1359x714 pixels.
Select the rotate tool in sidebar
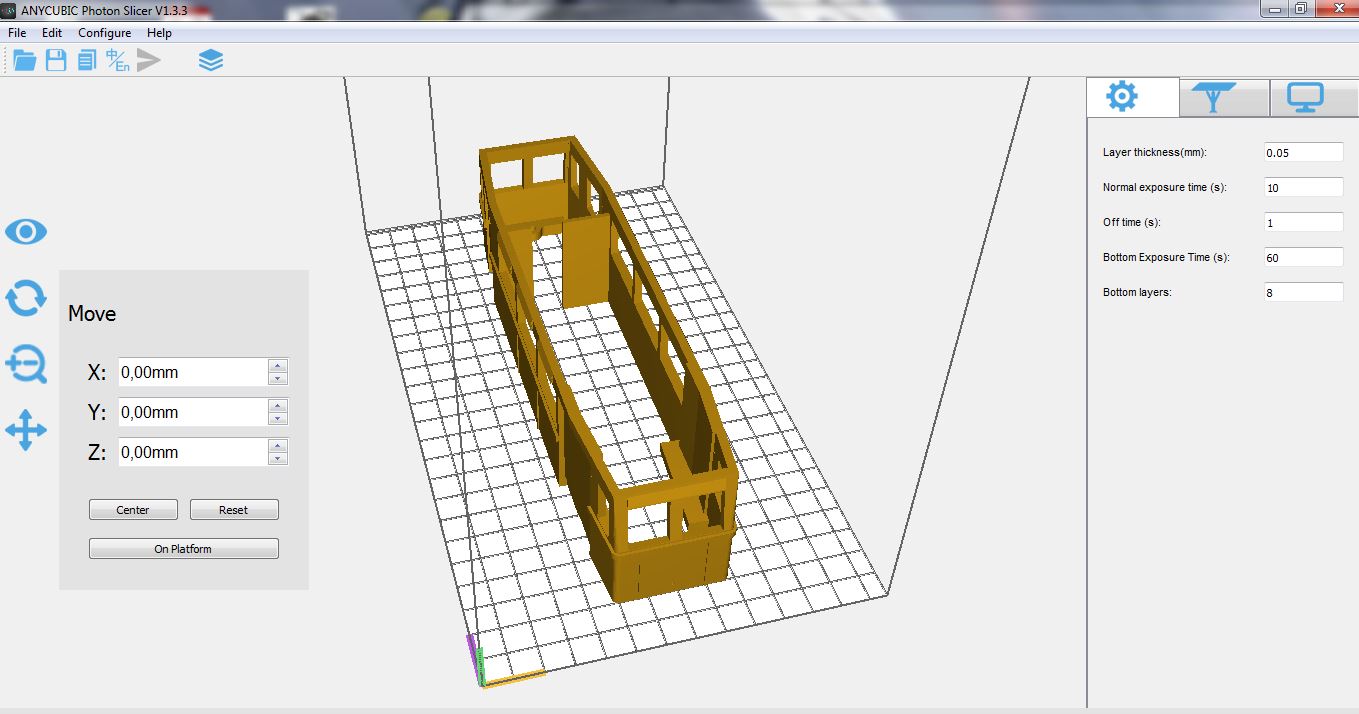click(x=26, y=298)
